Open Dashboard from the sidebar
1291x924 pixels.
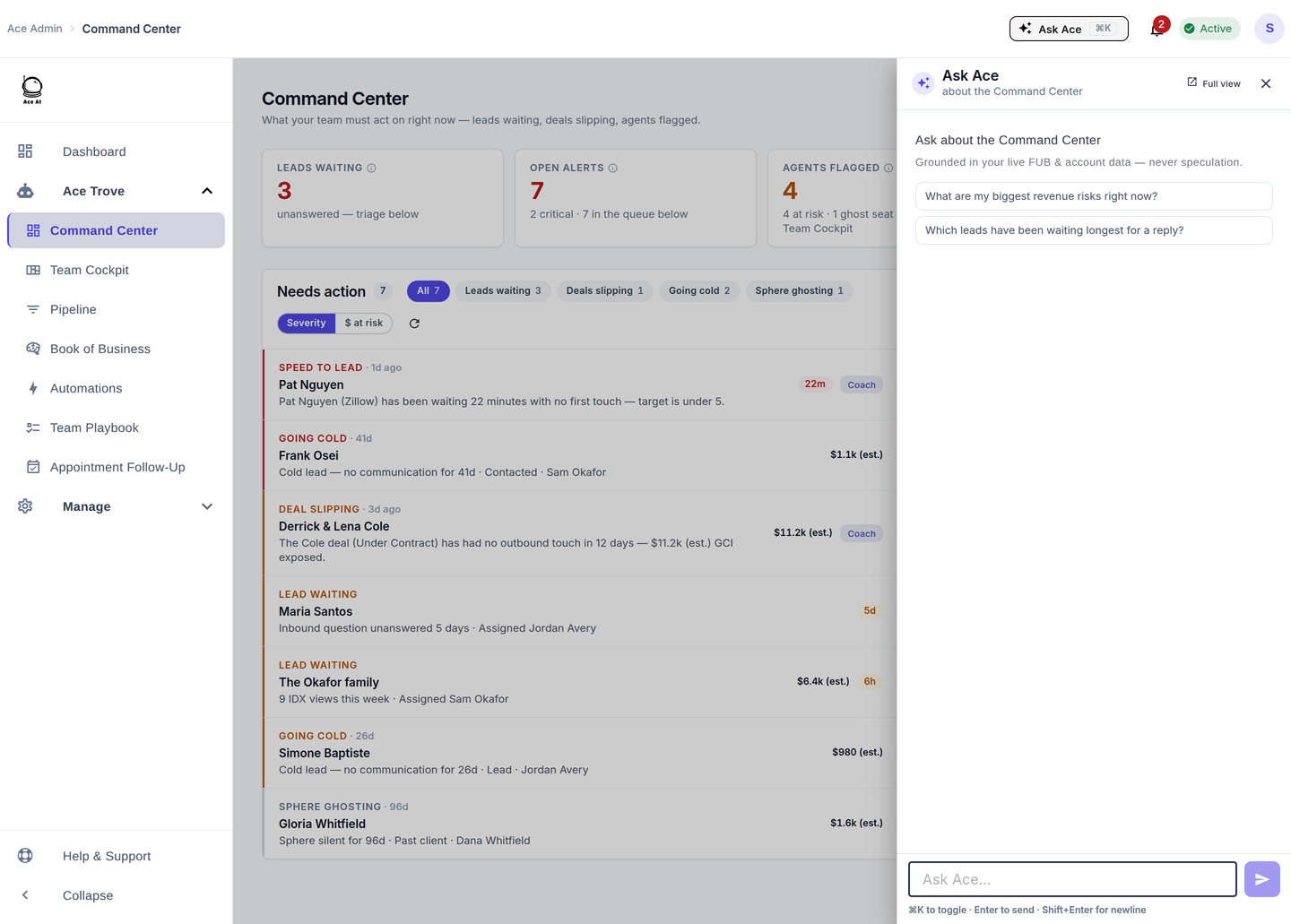click(117, 151)
